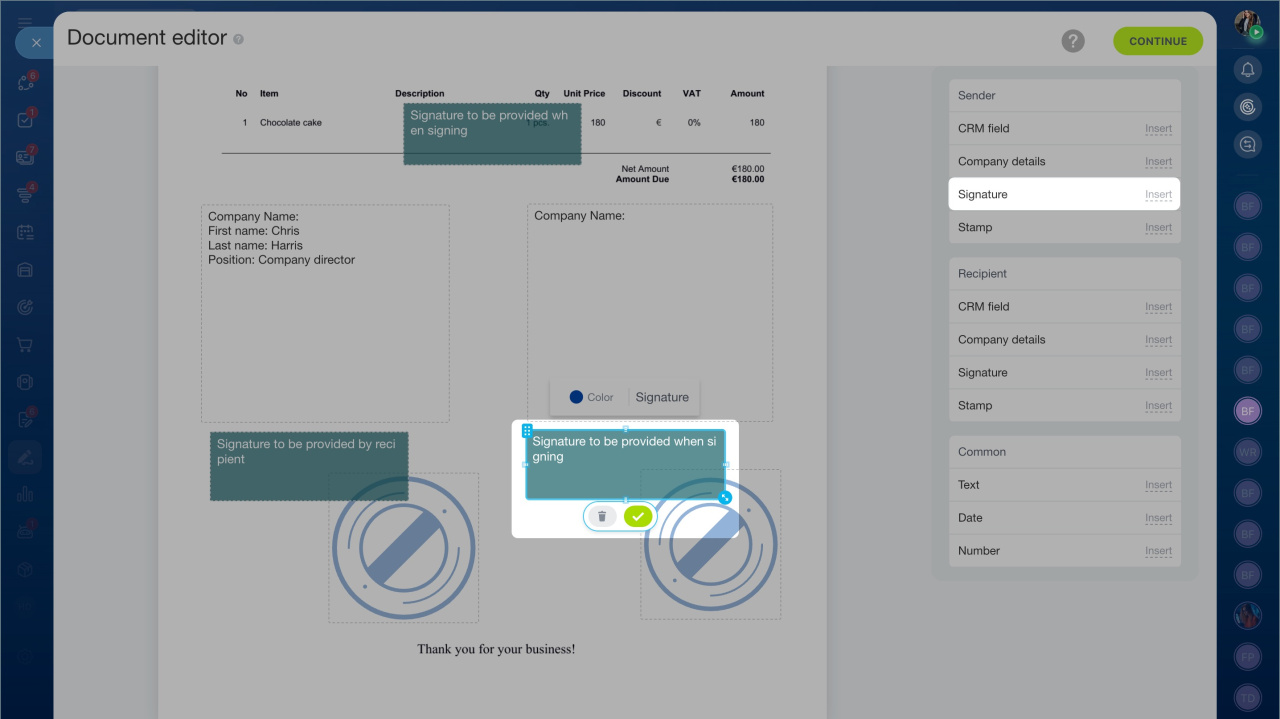The image size is (1280, 719).
Task: Click the drag handle on the selected signature block
Action: (x=527, y=431)
